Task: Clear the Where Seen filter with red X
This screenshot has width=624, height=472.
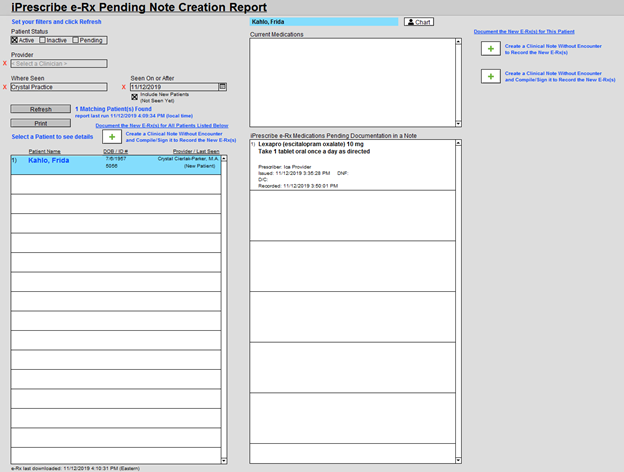Action: (5, 87)
